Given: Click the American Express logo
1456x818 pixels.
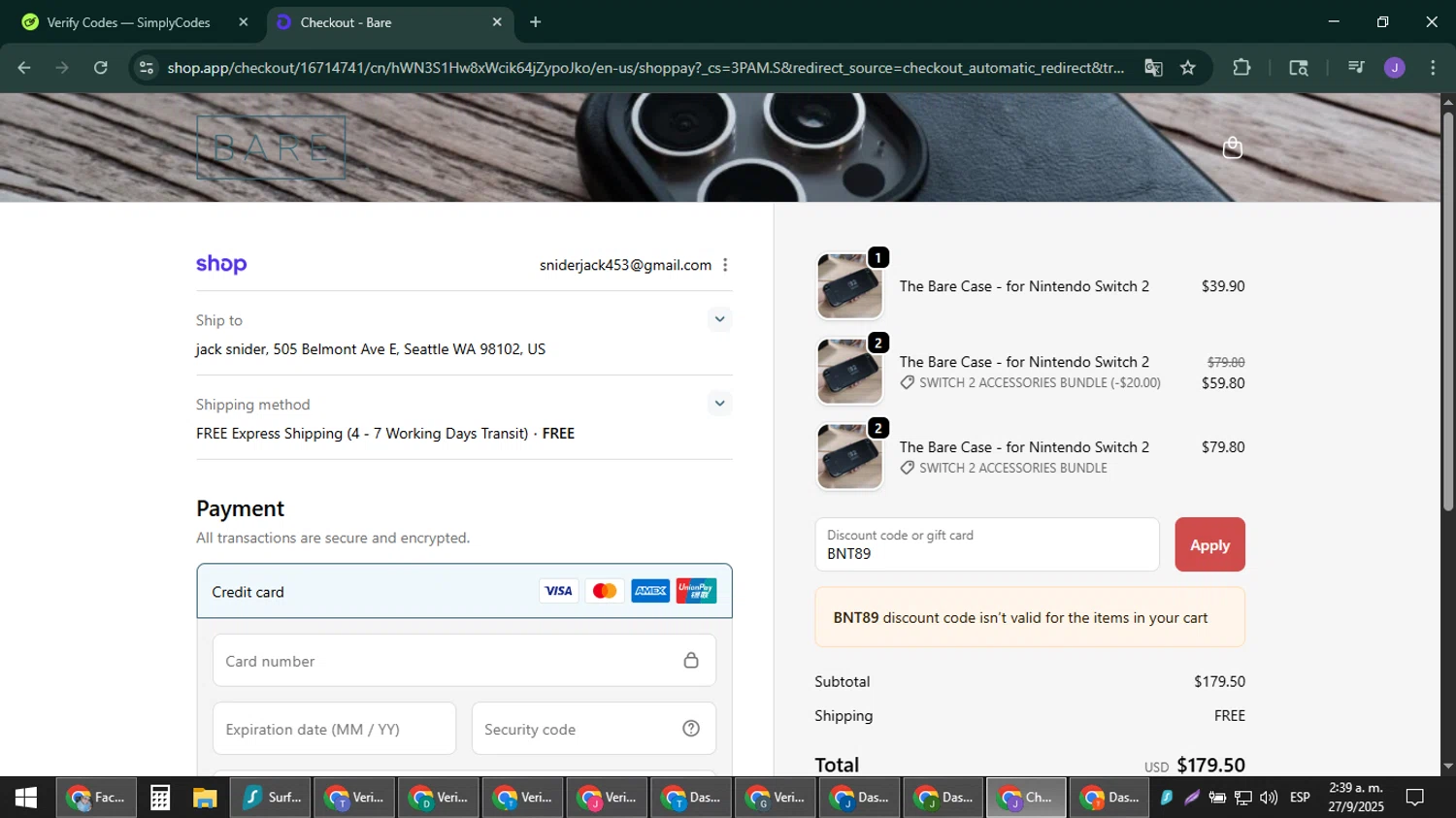Looking at the screenshot, I should pos(650,591).
